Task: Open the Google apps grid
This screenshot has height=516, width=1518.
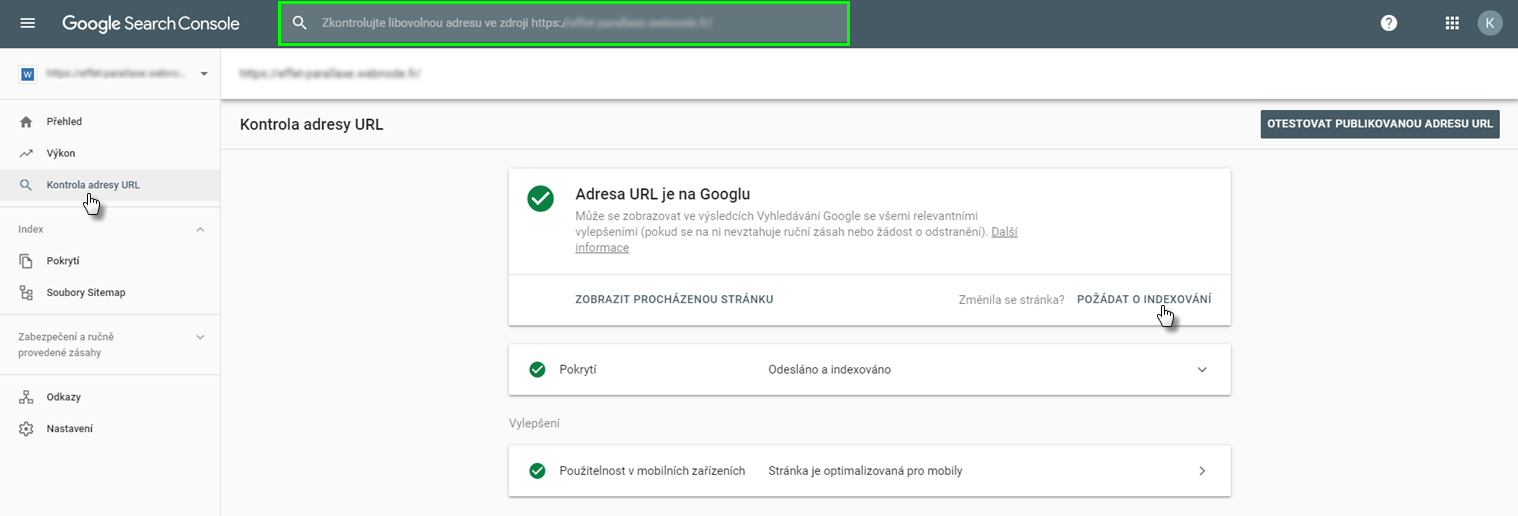Action: (x=1452, y=23)
